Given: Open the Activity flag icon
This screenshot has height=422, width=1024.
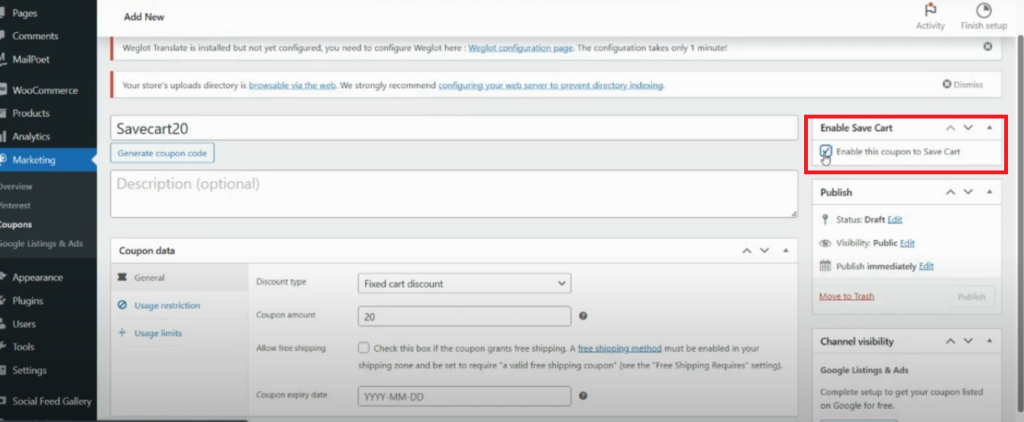Looking at the screenshot, I should click(x=929, y=11).
